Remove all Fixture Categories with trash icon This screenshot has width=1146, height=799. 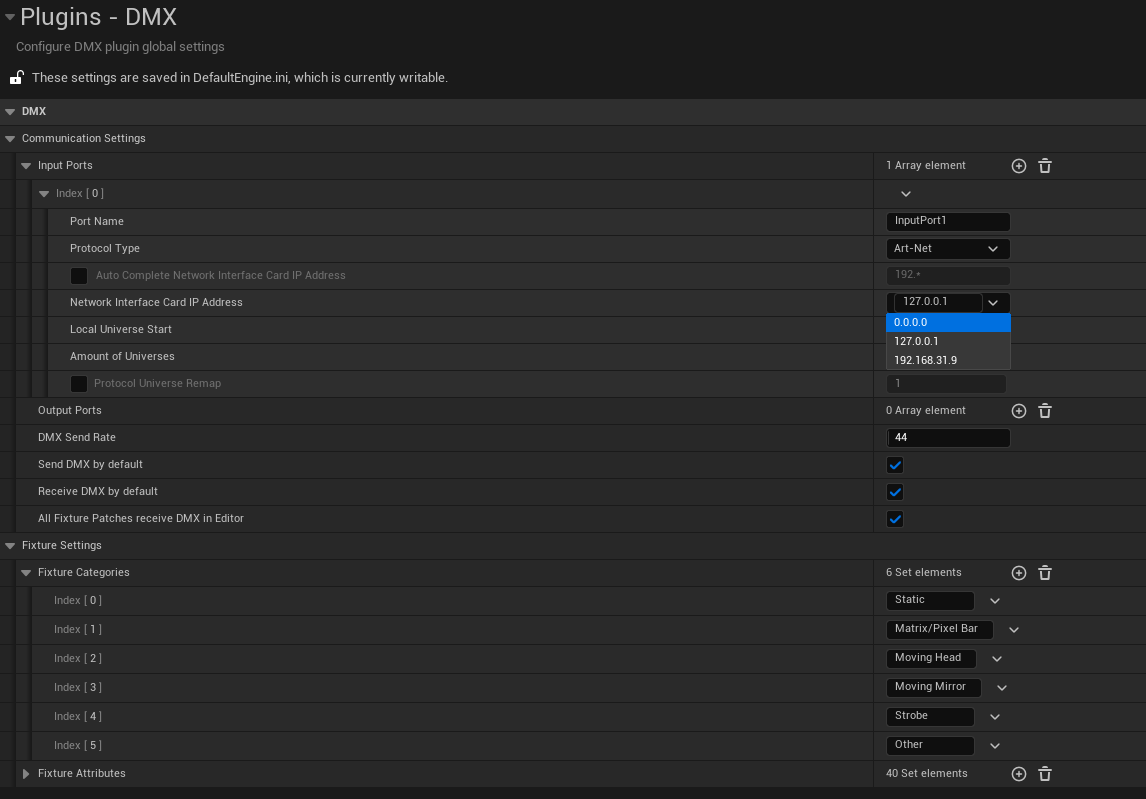1044,573
